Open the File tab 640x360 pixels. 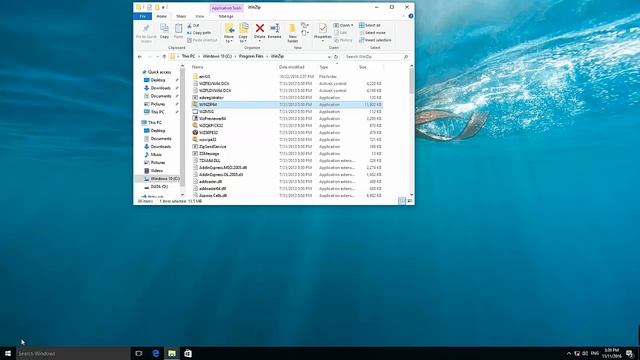point(142,16)
